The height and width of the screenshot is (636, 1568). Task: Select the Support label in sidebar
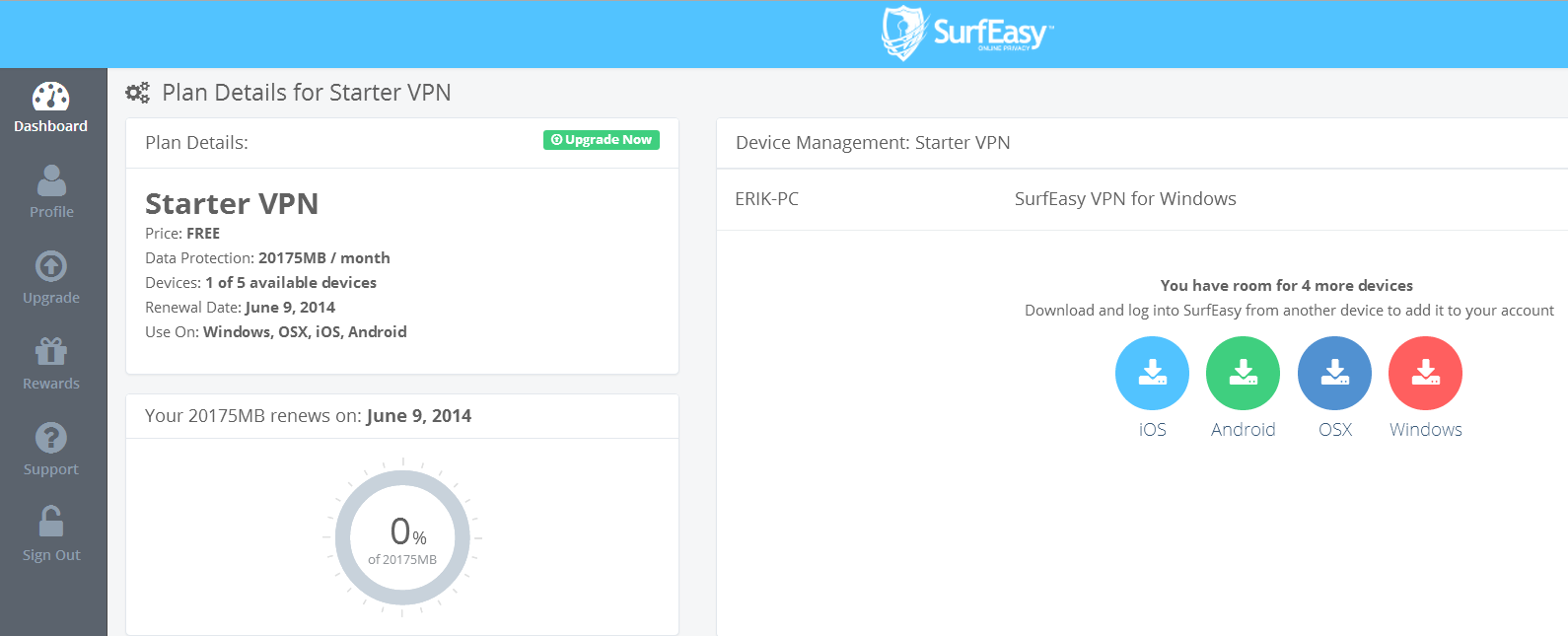(x=51, y=469)
